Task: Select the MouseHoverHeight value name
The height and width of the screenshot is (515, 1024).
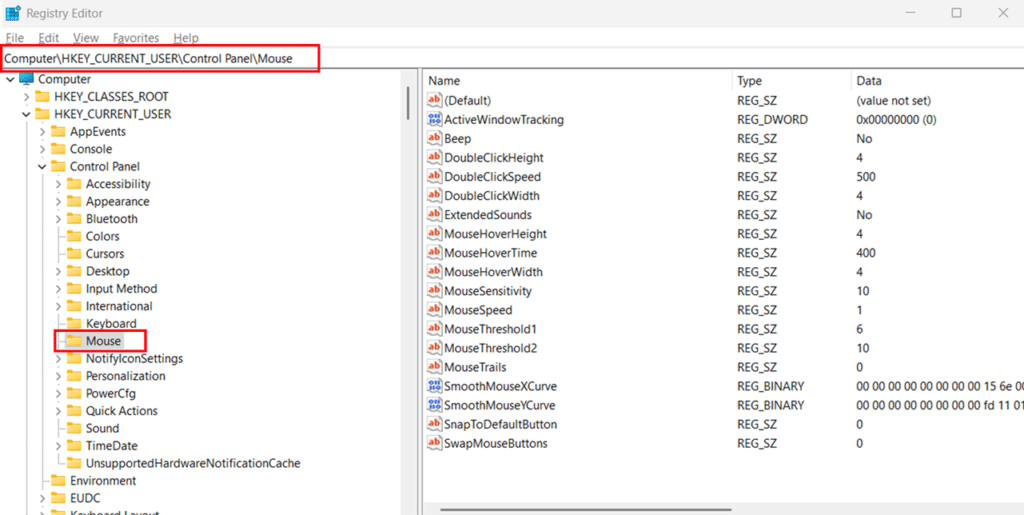Action: (495, 234)
